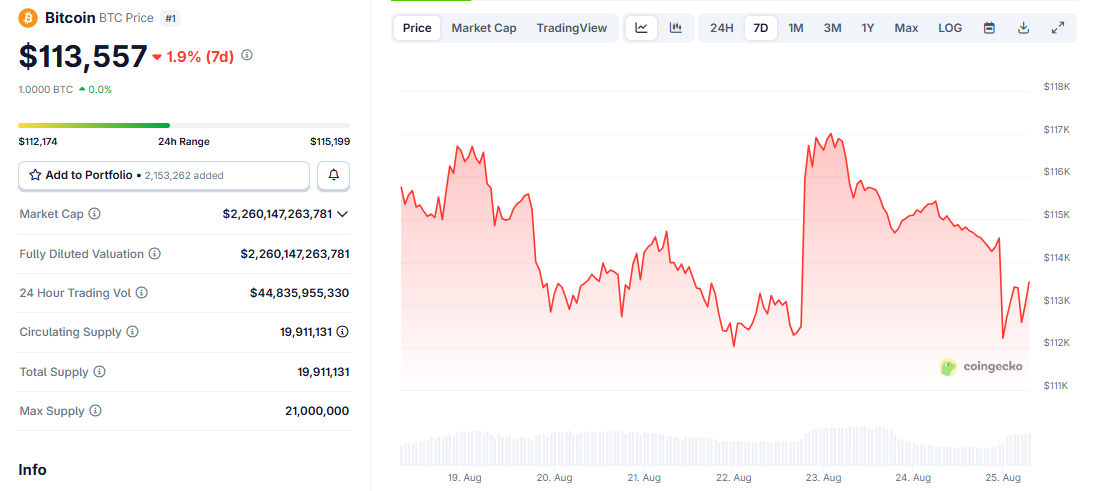This screenshot has height=491, width=1112.
Task: Expand chart to fullscreen icon
Action: click(x=1057, y=28)
